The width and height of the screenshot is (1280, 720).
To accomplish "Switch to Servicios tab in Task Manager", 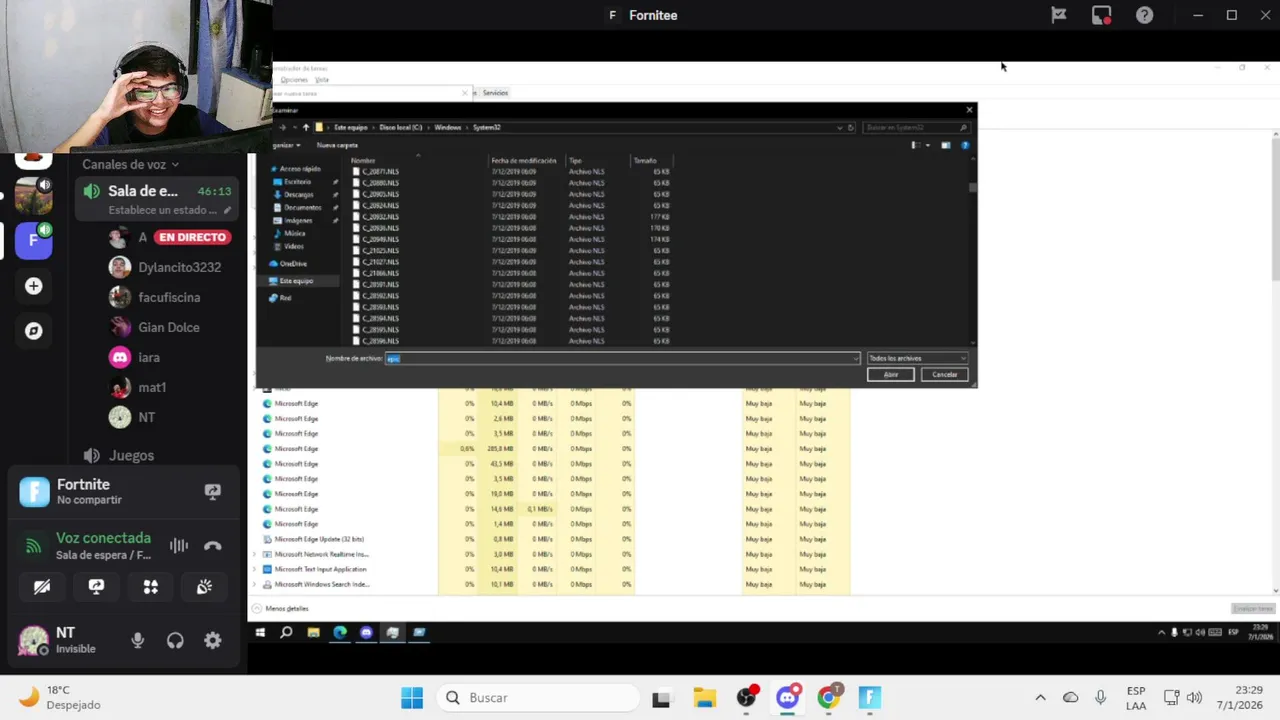I will 495,92.
